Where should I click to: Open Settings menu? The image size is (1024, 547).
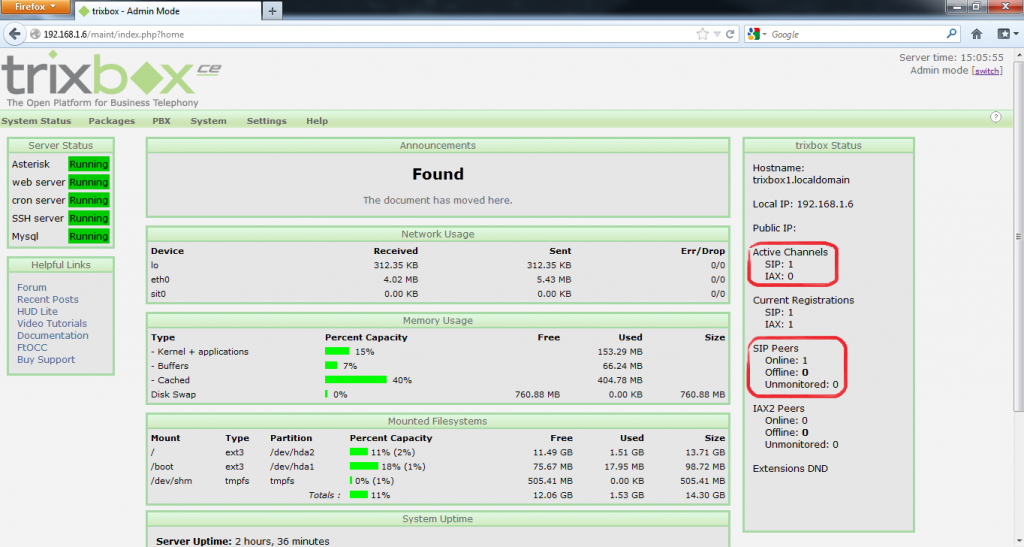[x=266, y=121]
